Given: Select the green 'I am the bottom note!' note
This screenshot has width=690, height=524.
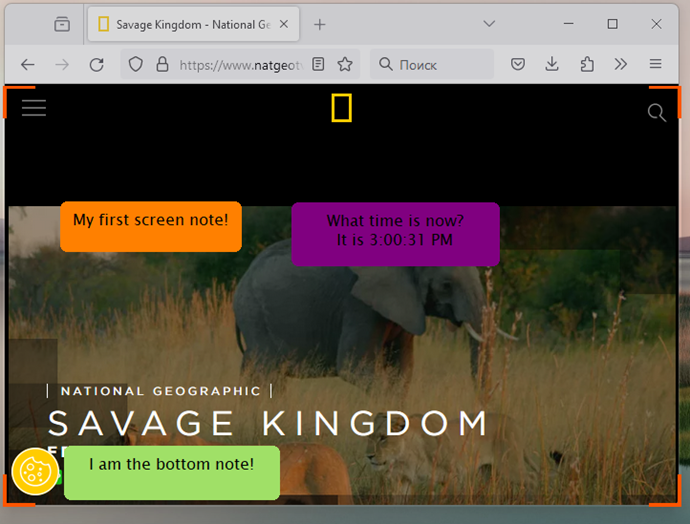Looking at the screenshot, I should click(x=172, y=473).
